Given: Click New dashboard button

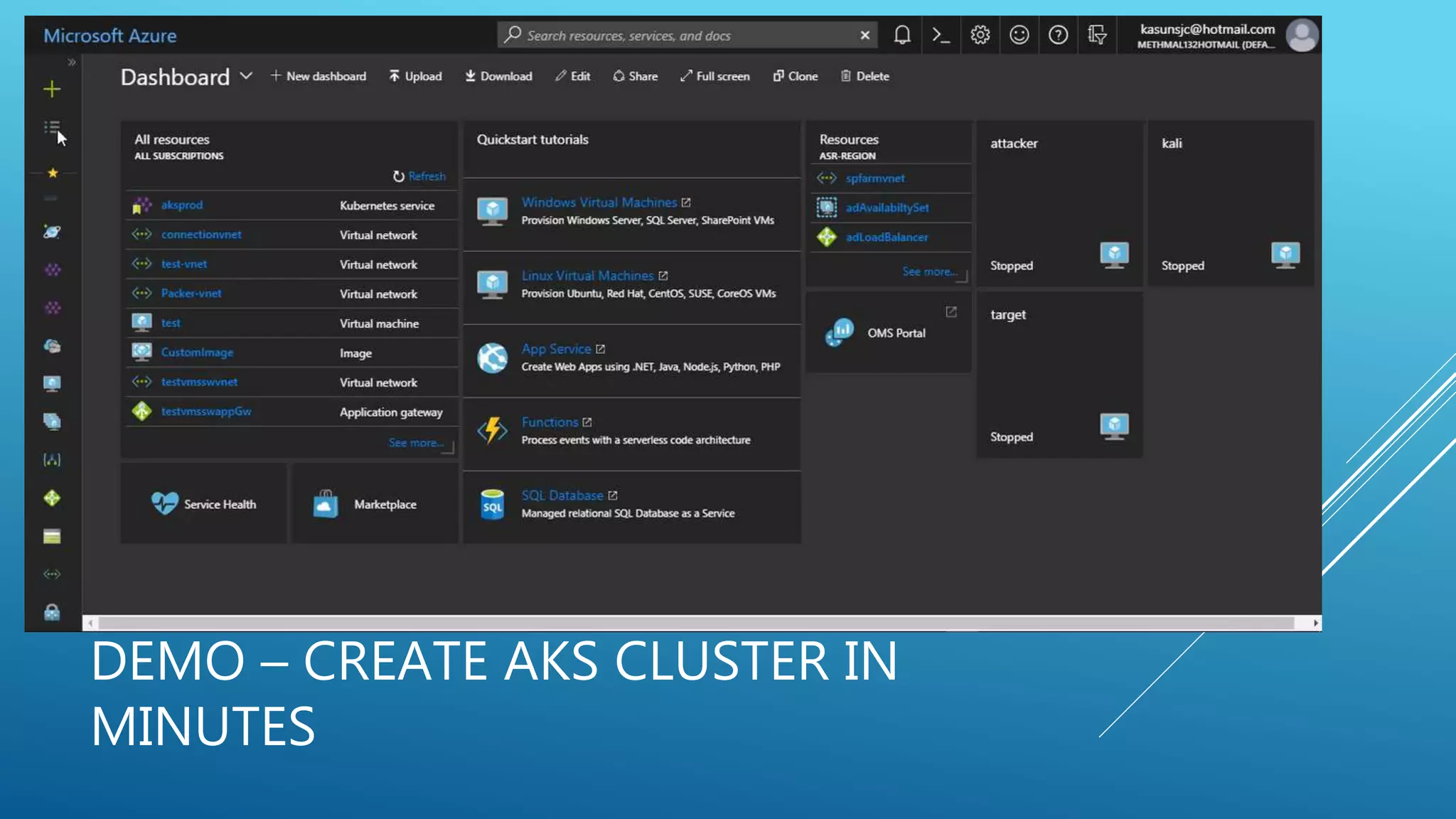Looking at the screenshot, I should (x=318, y=76).
